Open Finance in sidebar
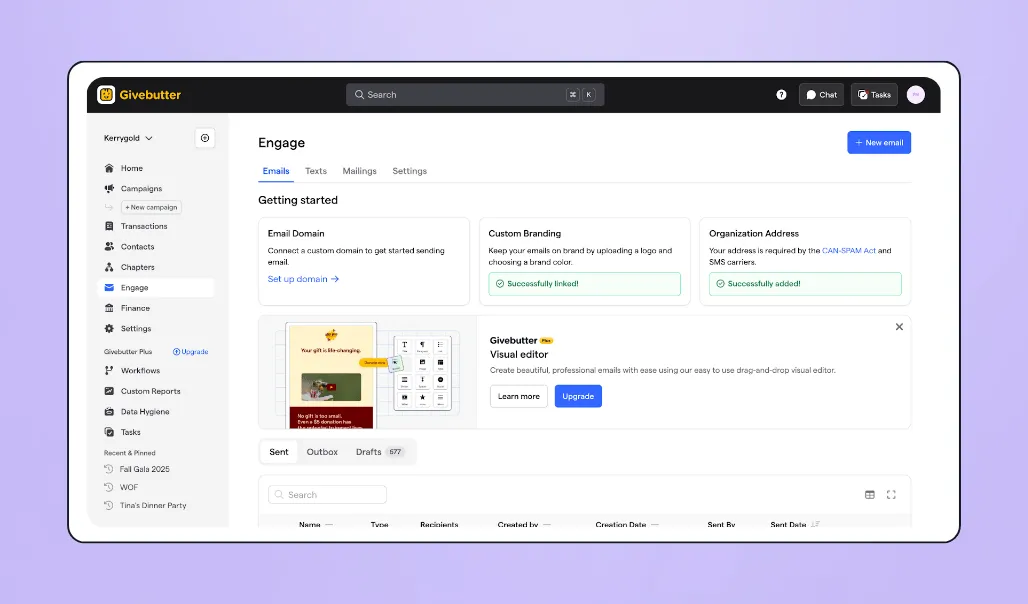Viewport: 1028px width, 604px height. coord(156,308)
